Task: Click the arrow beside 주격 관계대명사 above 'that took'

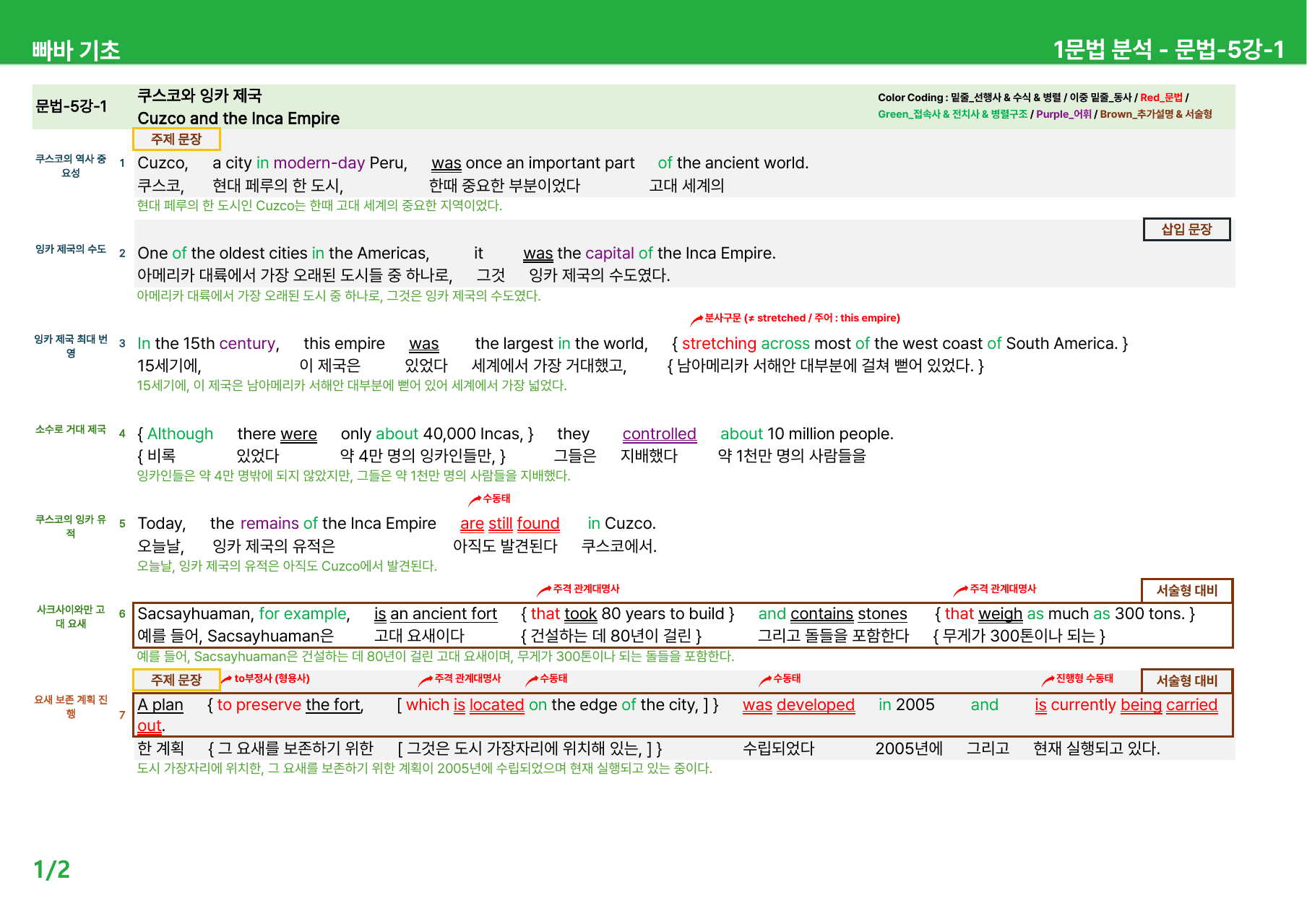Action: 544,590
